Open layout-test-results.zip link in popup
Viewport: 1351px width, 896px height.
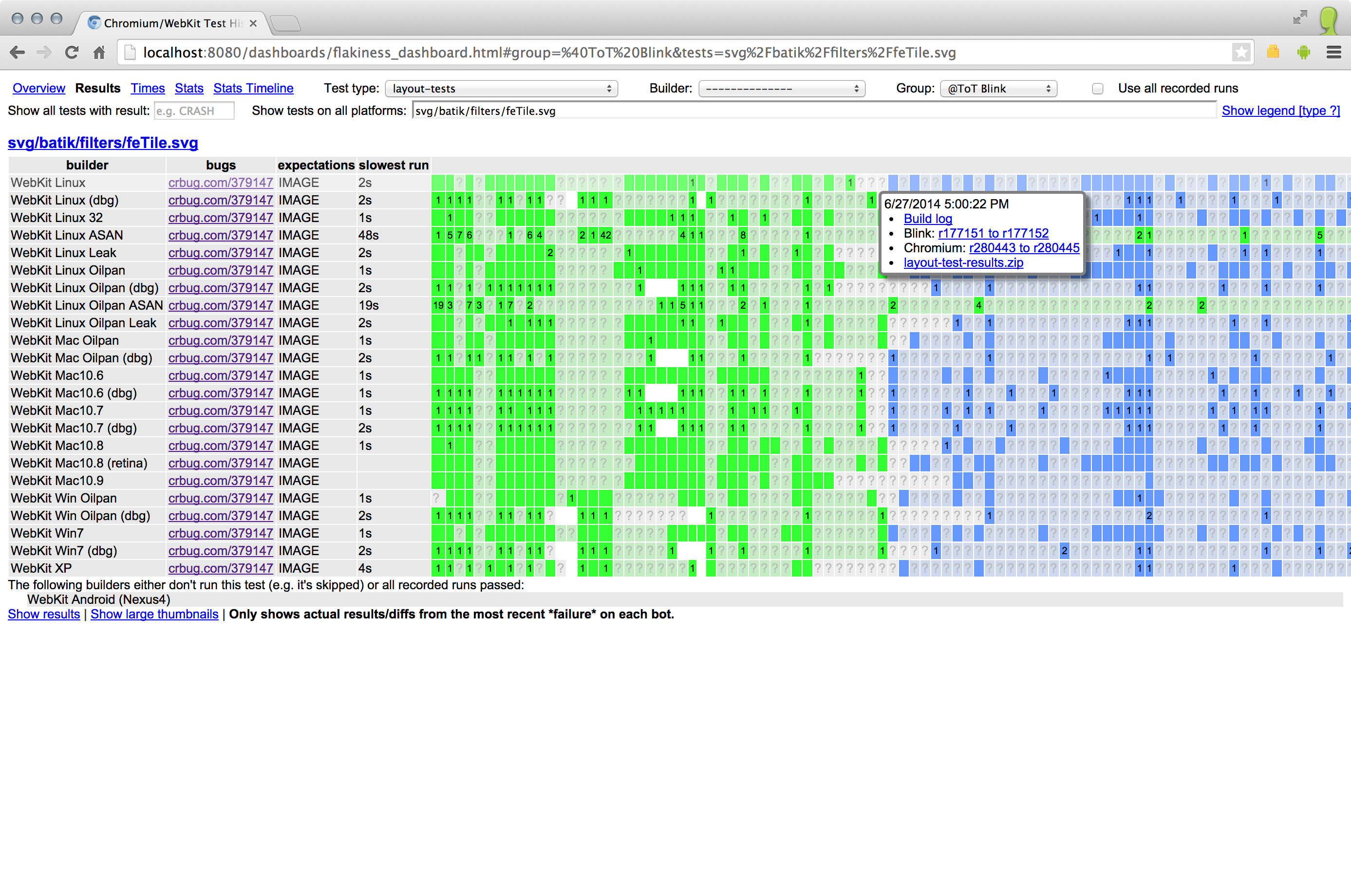[963, 262]
